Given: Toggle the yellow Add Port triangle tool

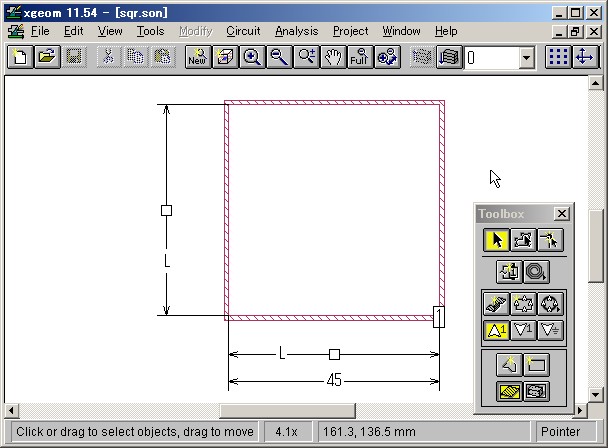Looking at the screenshot, I should click(x=496, y=330).
